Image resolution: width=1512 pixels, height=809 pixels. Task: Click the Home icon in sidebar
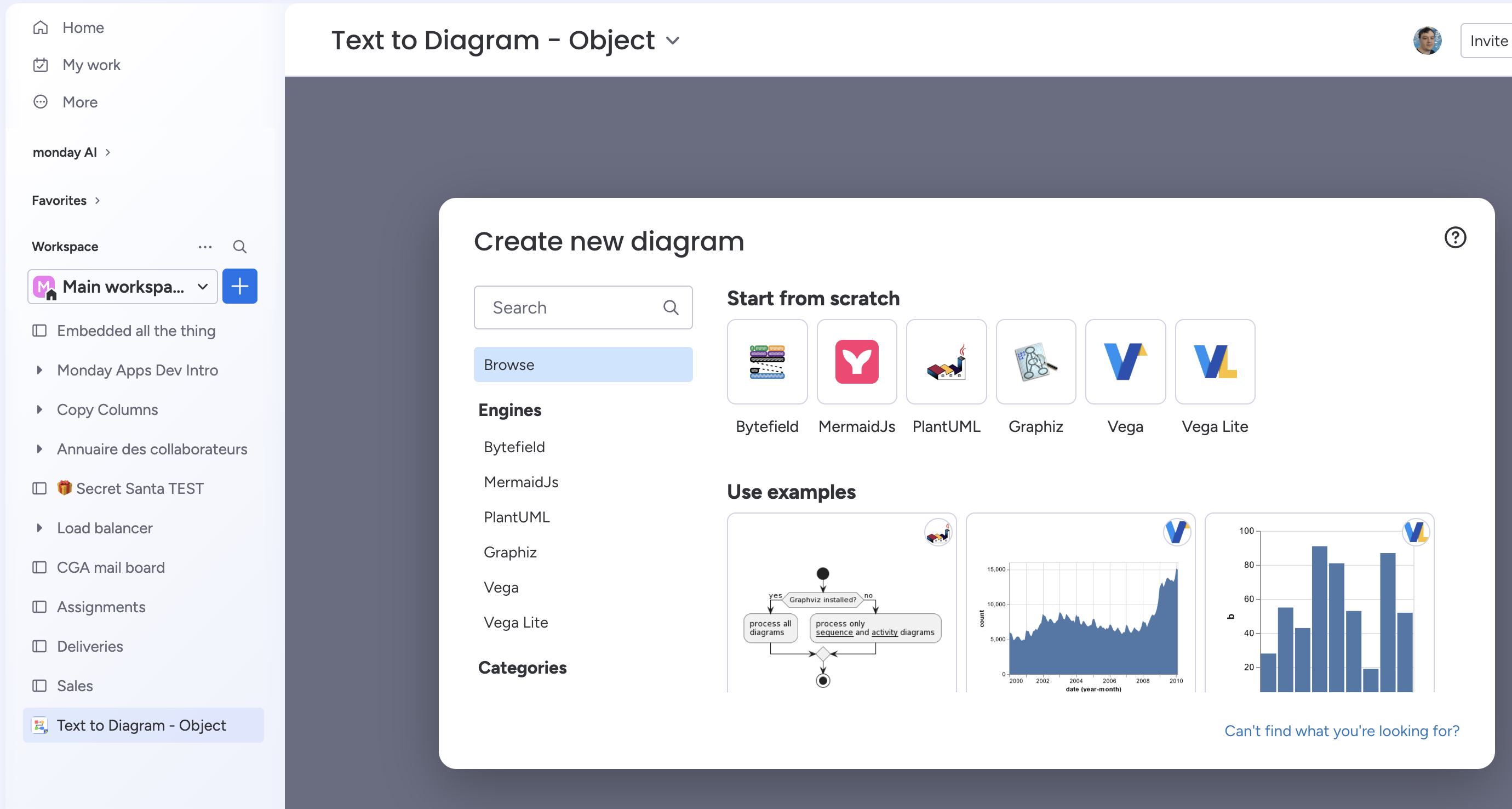tap(41, 27)
